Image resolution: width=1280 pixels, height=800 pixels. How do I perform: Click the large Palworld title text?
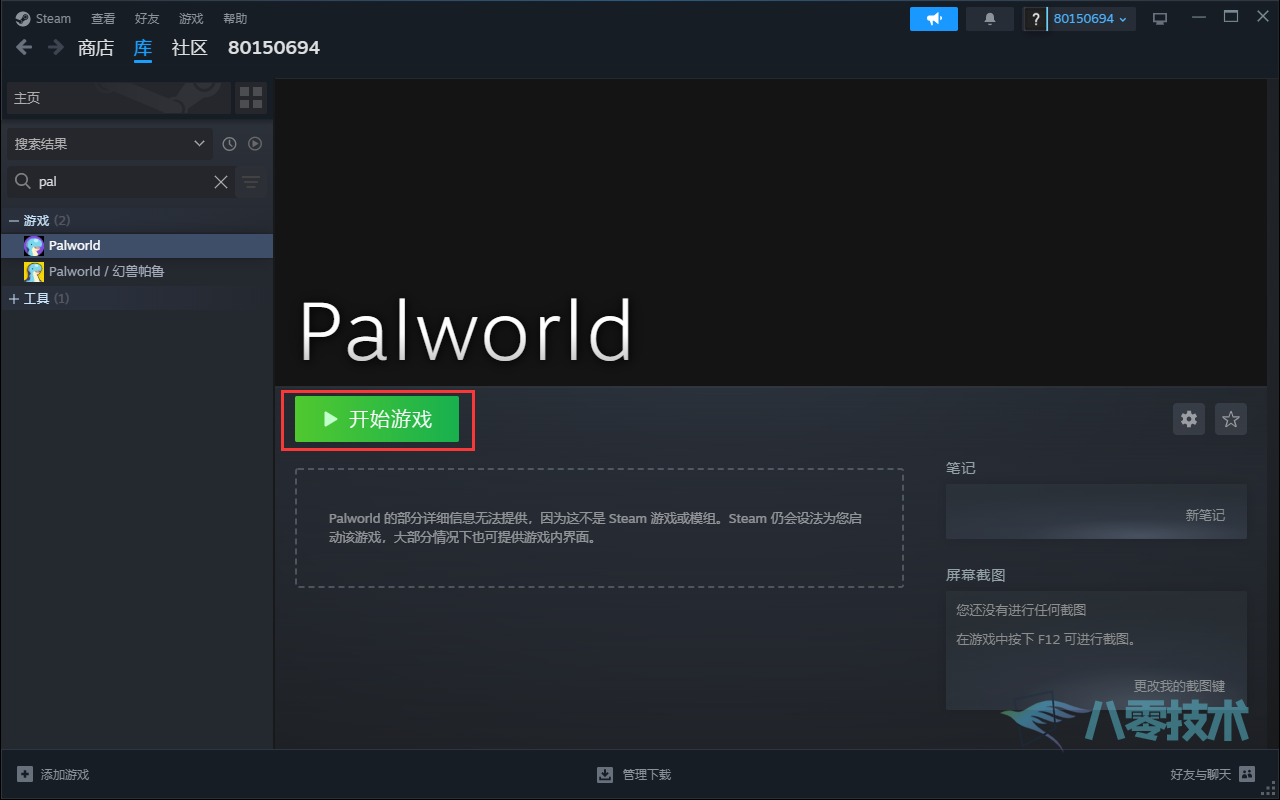click(466, 331)
